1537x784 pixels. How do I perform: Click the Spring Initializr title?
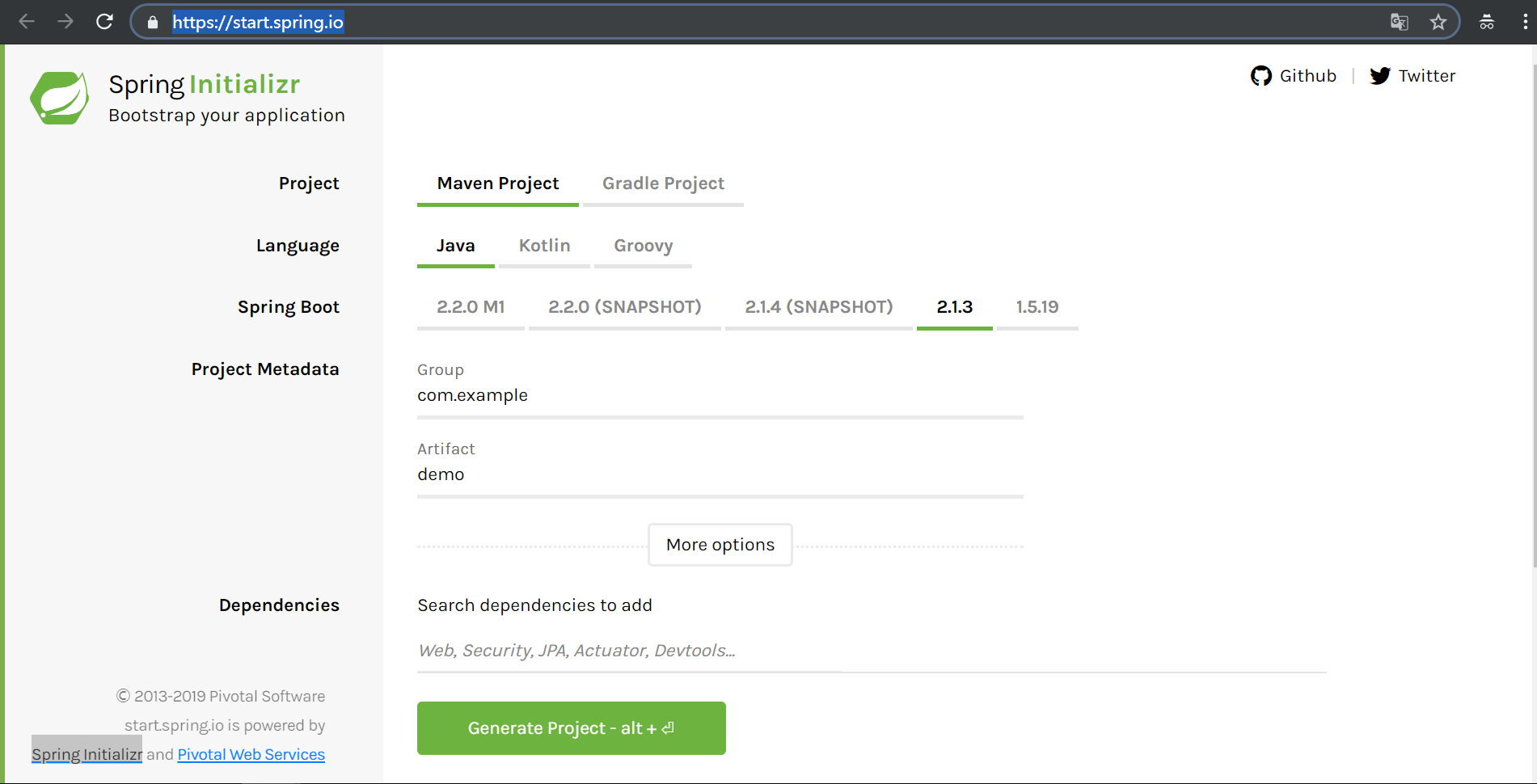tap(205, 85)
